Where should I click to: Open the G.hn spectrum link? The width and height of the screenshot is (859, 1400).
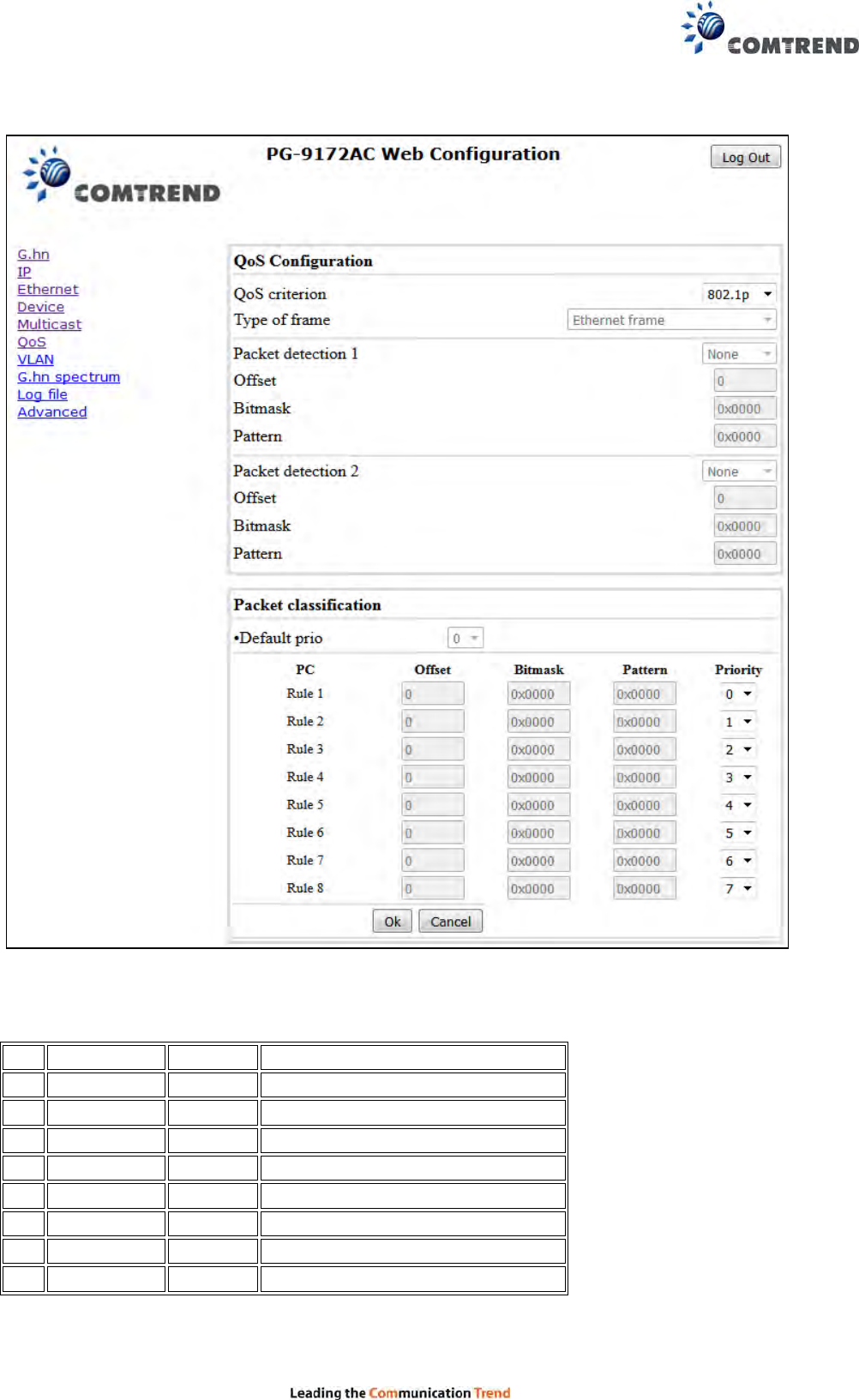(69, 376)
